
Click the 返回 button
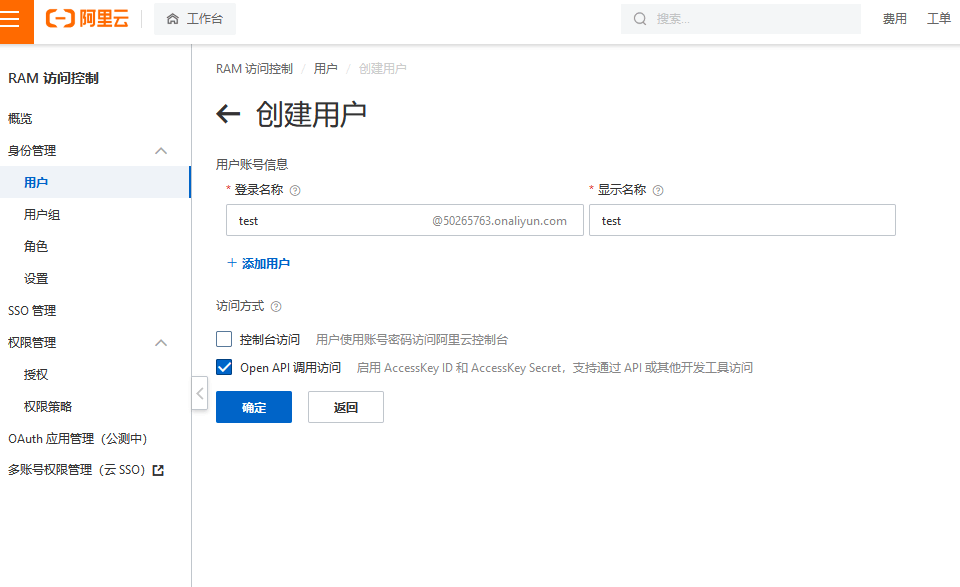point(345,407)
